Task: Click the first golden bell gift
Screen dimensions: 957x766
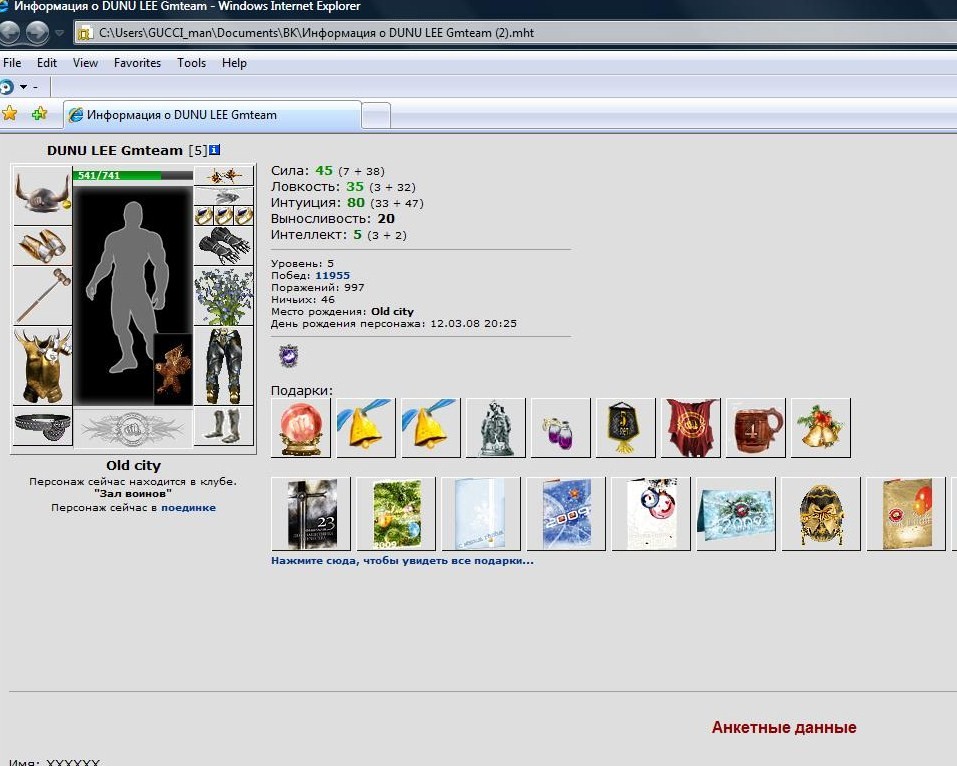Action: [366, 428]
